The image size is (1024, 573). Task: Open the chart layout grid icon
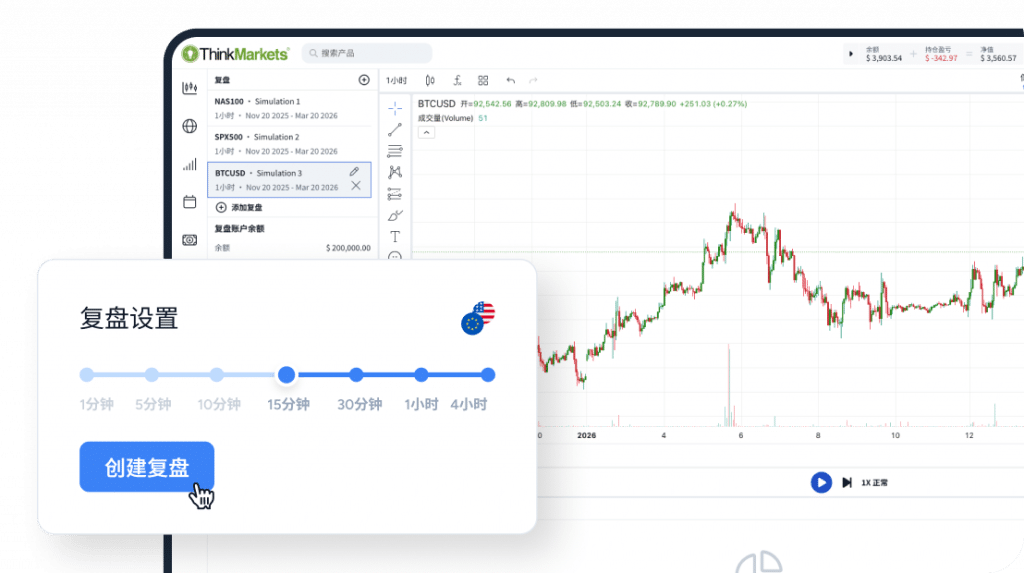coord(483,80)
